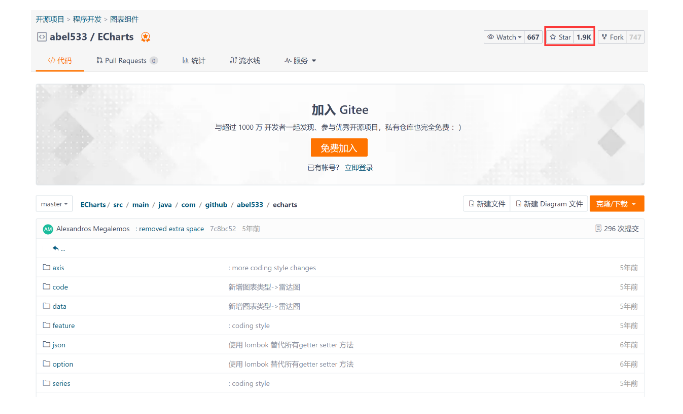Click 程序开发 in the top breadcrumb
Image resolution: width=683 pixels, height=414 pixels.
tap(87, 19)
